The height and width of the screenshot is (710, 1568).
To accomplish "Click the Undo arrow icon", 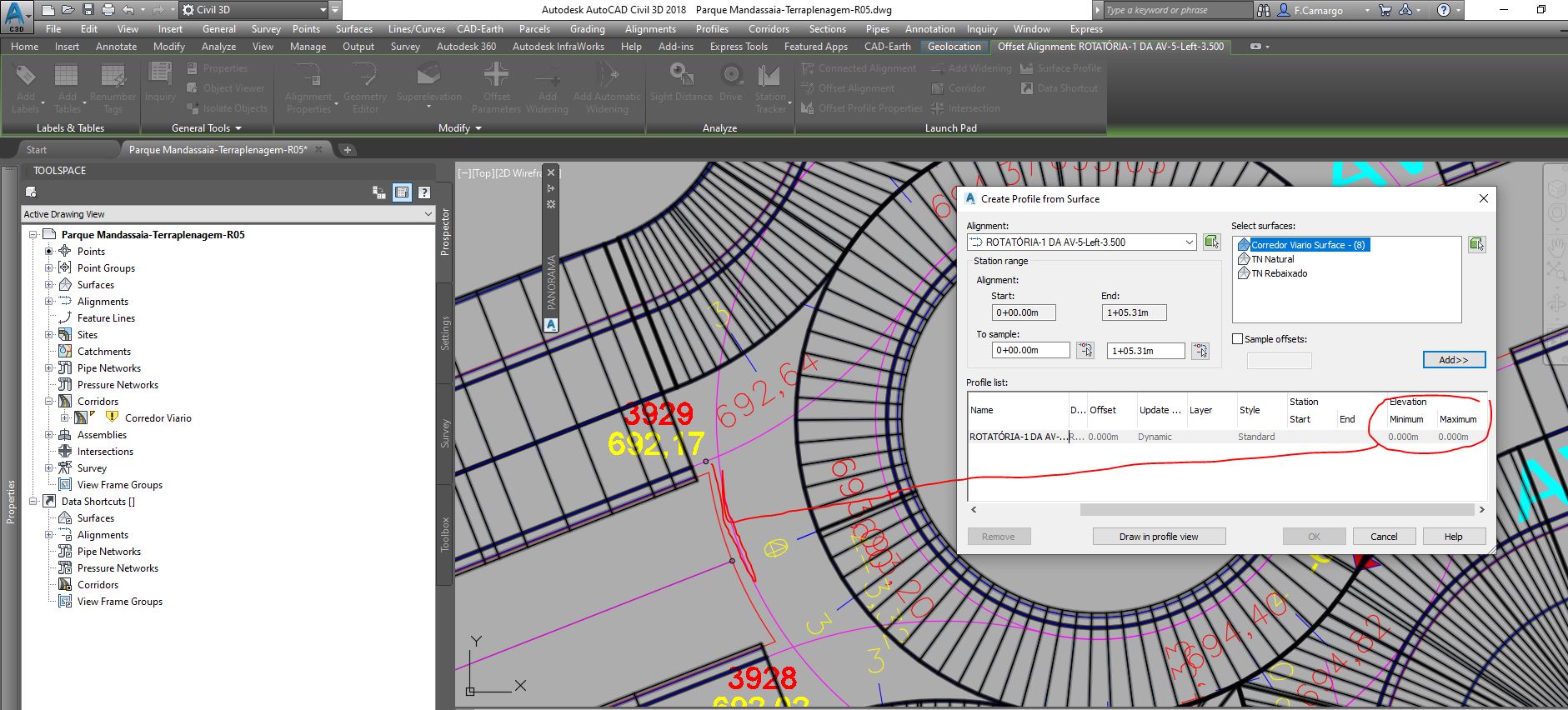I will [128, 10].
